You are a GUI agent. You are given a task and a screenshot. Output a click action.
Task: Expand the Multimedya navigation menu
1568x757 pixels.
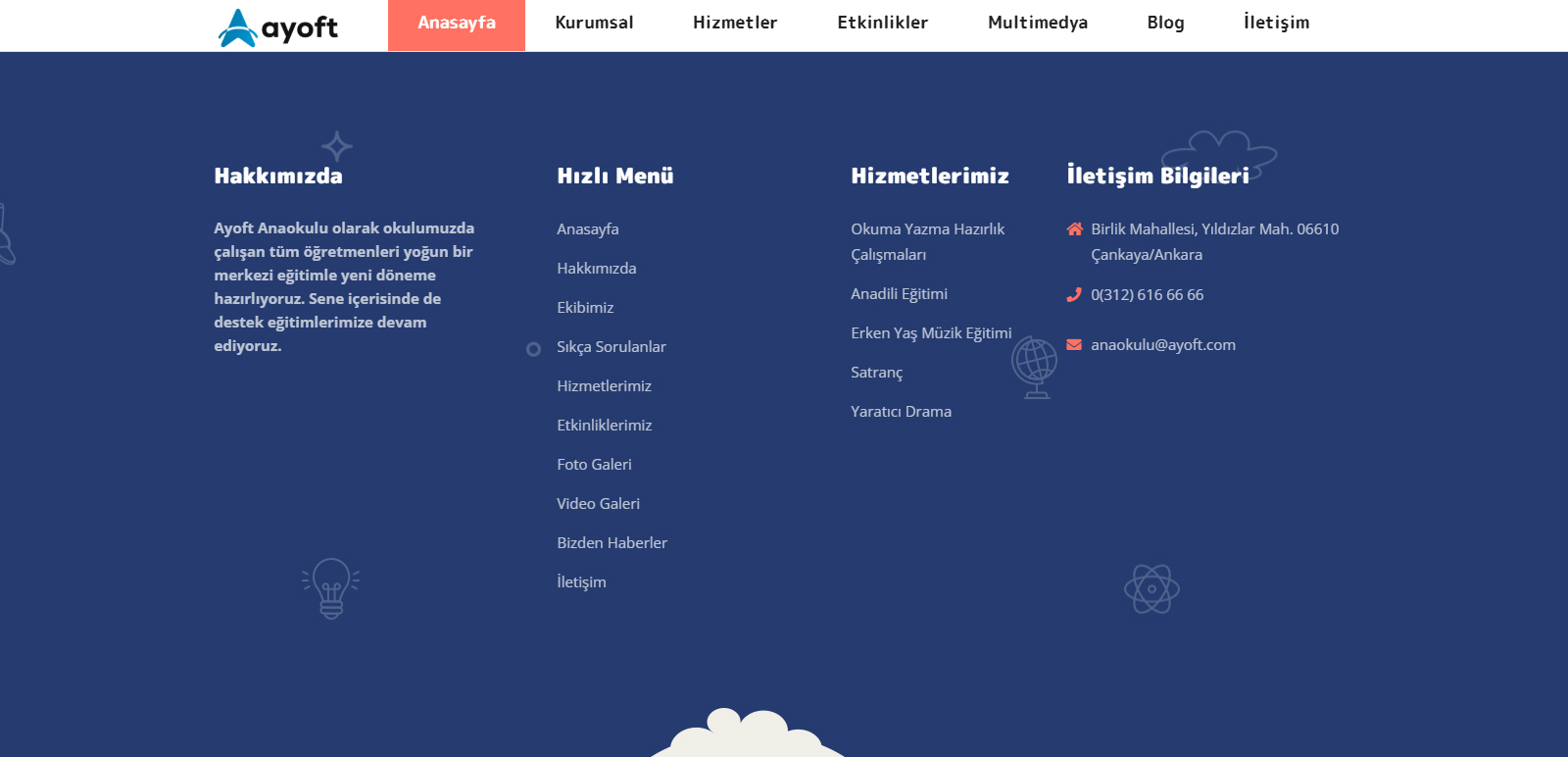click(1038, 24)
